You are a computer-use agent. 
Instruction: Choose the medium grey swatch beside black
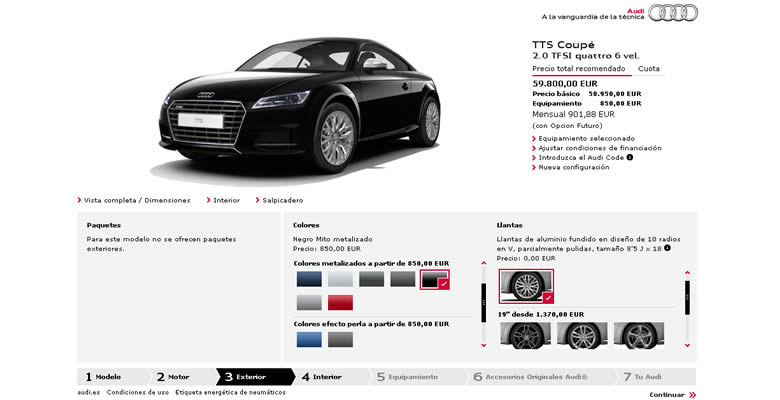coord(403,280)
